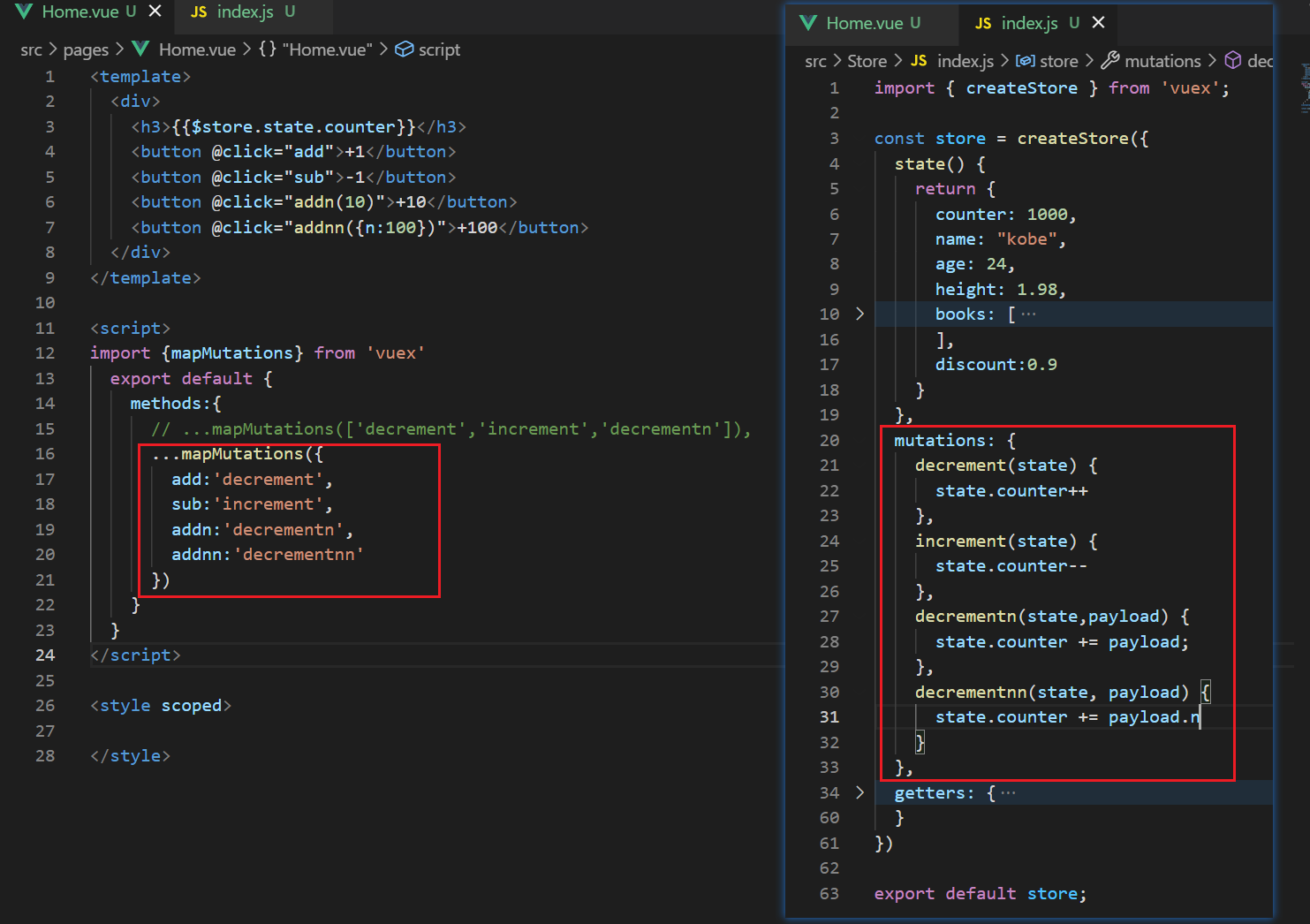Unfold ellipsis after "books: ["
This screenshot has height=924, width=1310.
(1028, 314)
